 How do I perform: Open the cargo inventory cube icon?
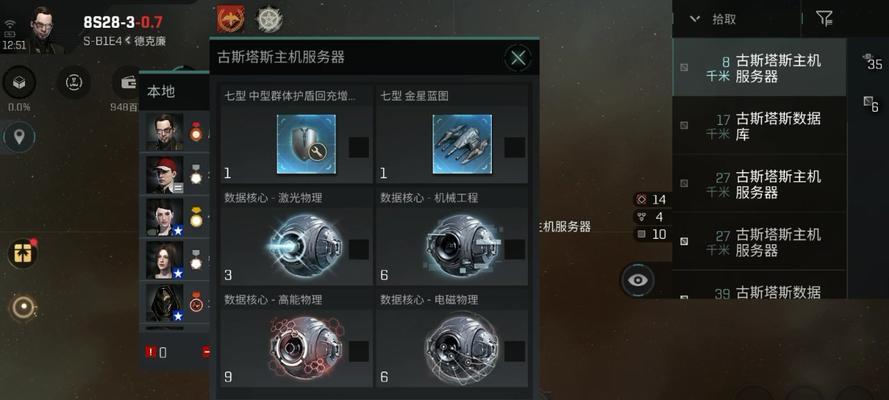(x=19, y=83)
